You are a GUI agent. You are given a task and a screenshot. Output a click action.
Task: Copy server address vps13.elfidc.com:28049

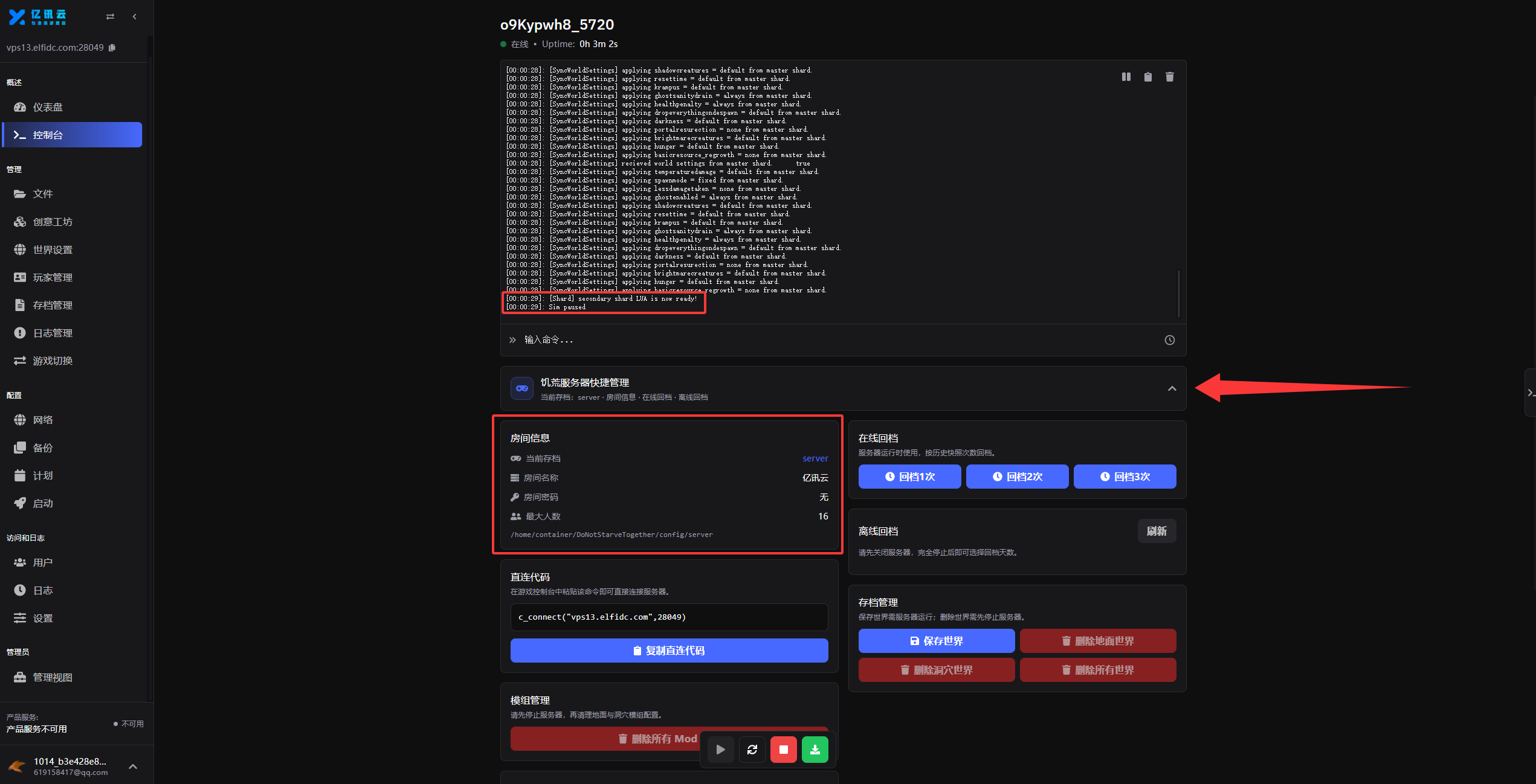click(x=112, y=48)
